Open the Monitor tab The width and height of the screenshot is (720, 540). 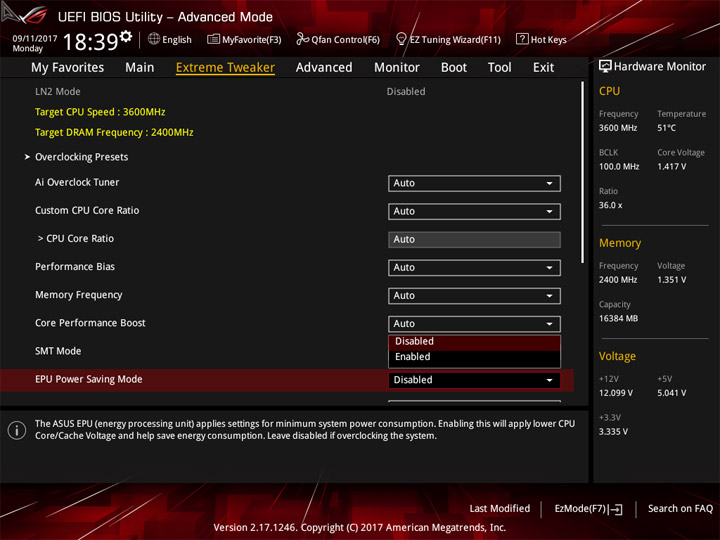click(397, 68)
